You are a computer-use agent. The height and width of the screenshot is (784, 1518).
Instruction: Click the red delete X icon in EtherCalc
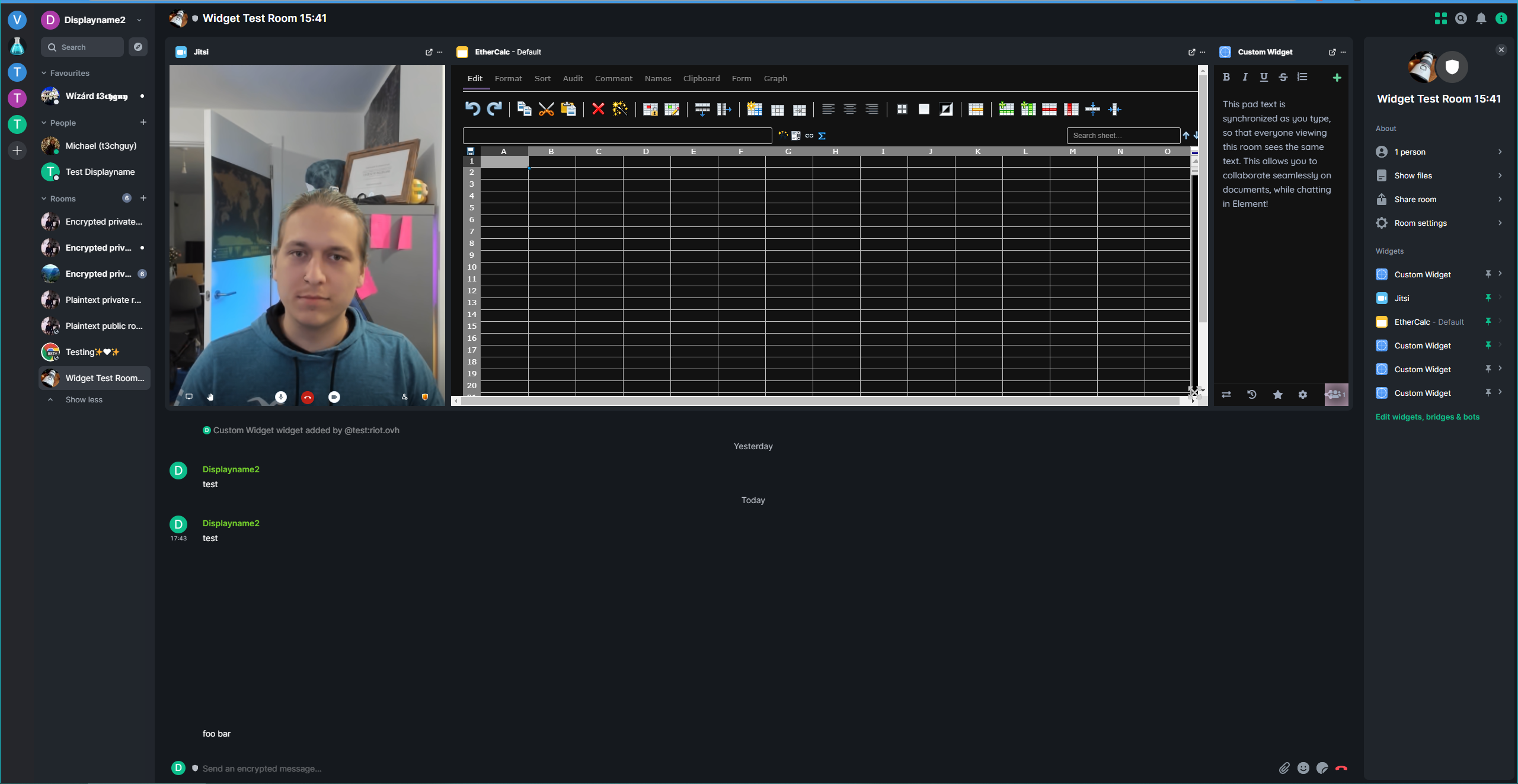pos(597,108)
